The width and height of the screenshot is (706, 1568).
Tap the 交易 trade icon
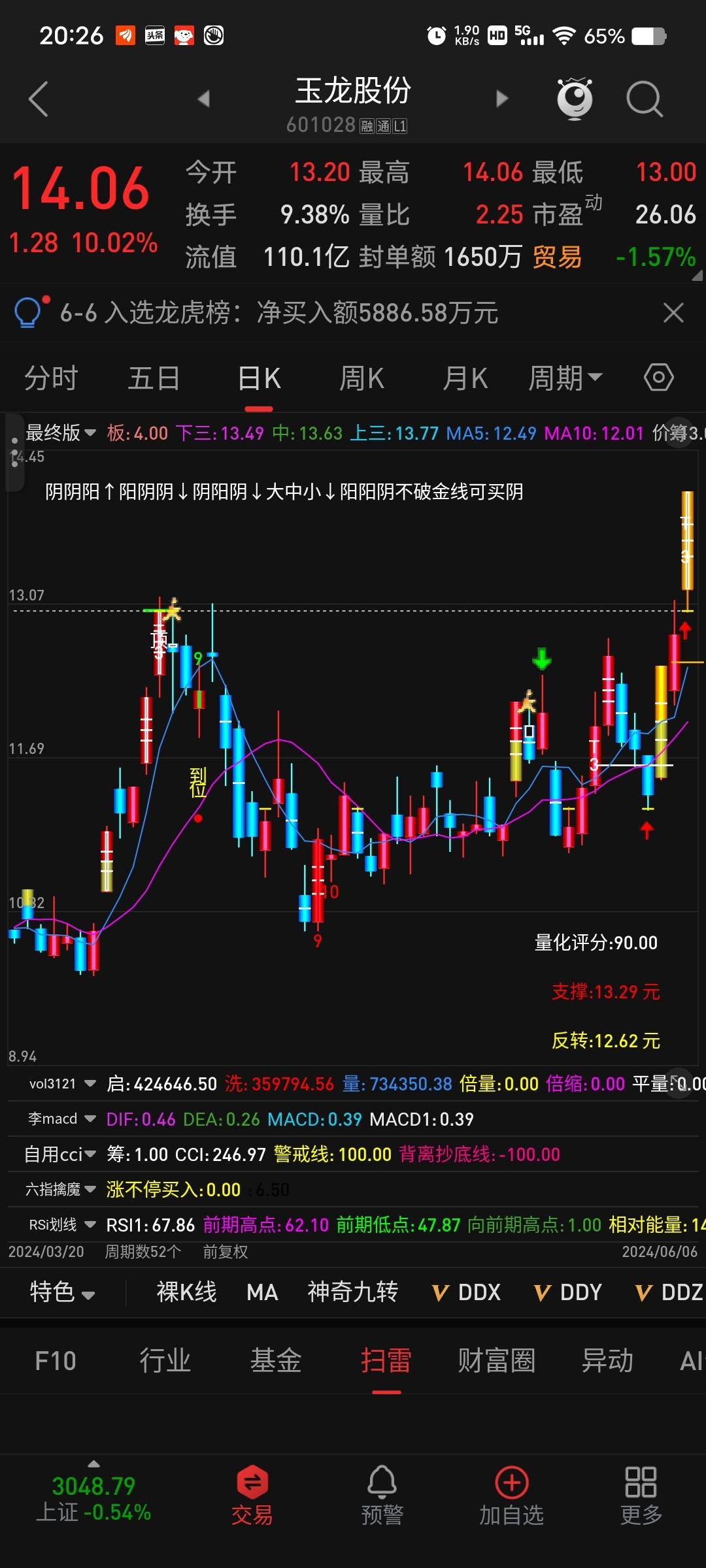point(252,1495)
